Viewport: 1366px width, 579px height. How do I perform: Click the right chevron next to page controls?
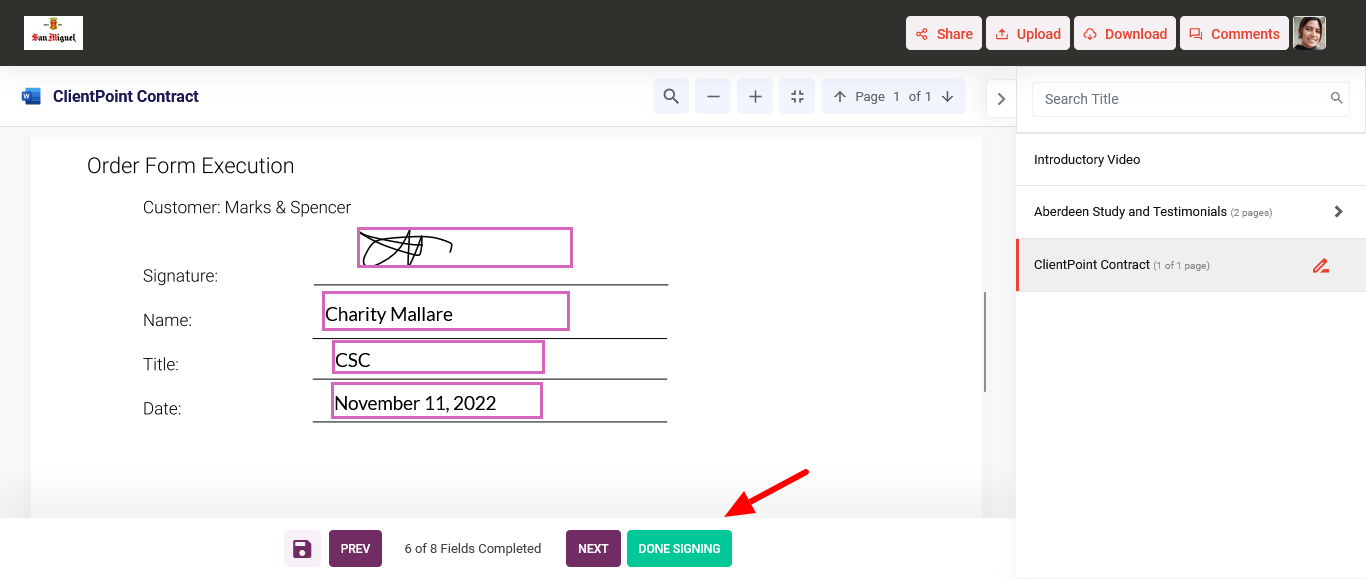tap(1001, 97)
